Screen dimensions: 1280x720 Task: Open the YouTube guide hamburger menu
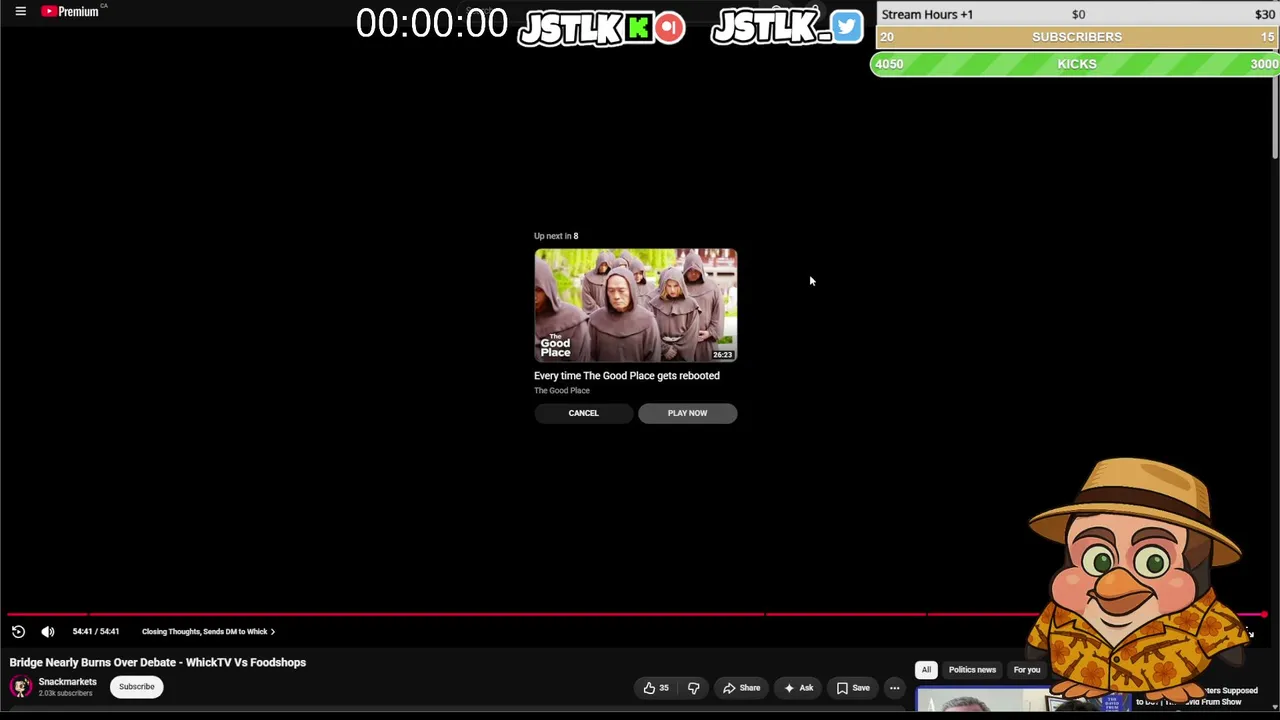[20, 11]
